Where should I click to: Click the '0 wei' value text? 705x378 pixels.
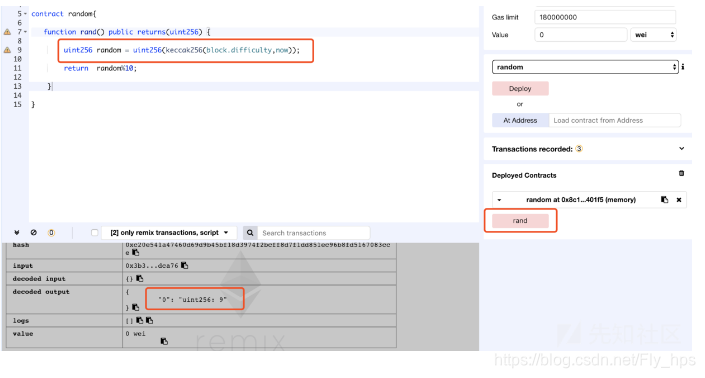coord(135,334)
